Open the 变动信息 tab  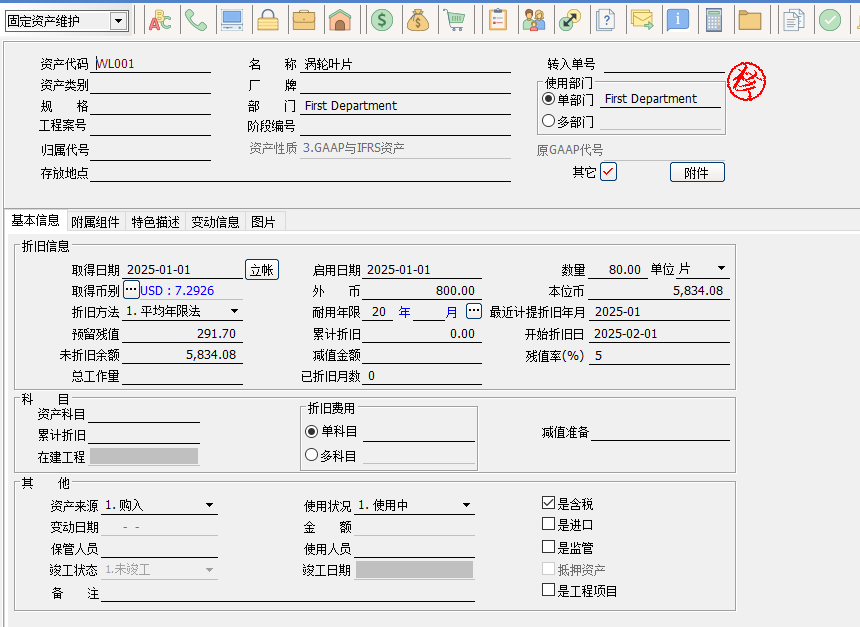coord(215,222)
